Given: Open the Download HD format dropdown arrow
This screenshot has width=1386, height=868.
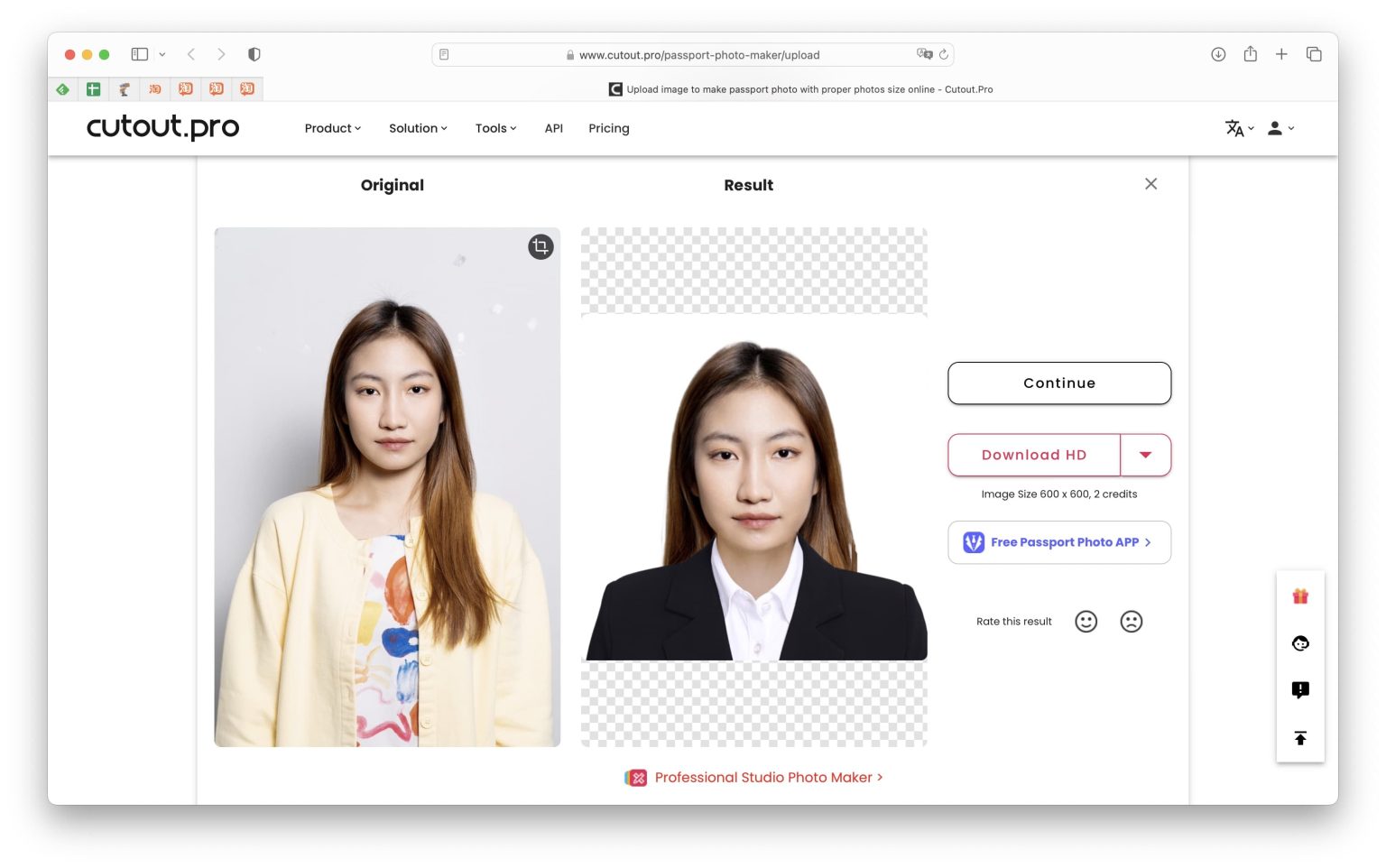Looking at the screenshot, I should coord(1145,455).
